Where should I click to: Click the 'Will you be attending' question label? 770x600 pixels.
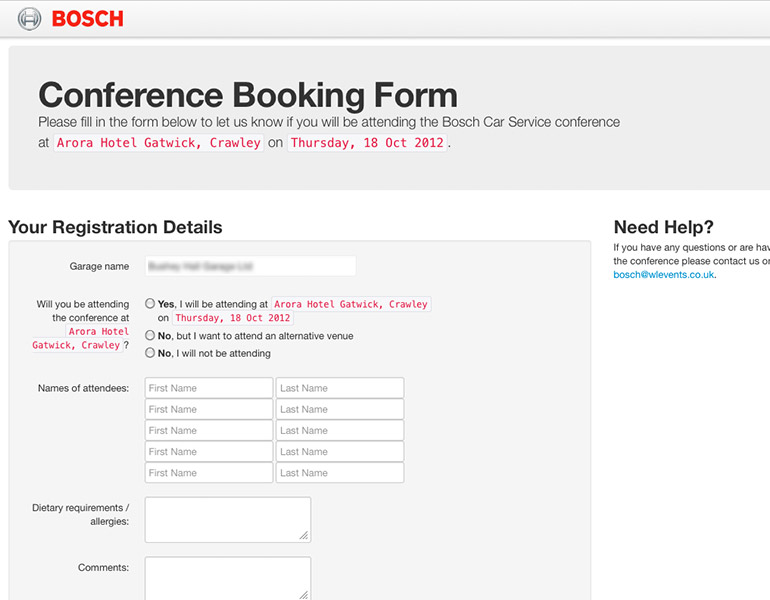click(x=81, y=325)
